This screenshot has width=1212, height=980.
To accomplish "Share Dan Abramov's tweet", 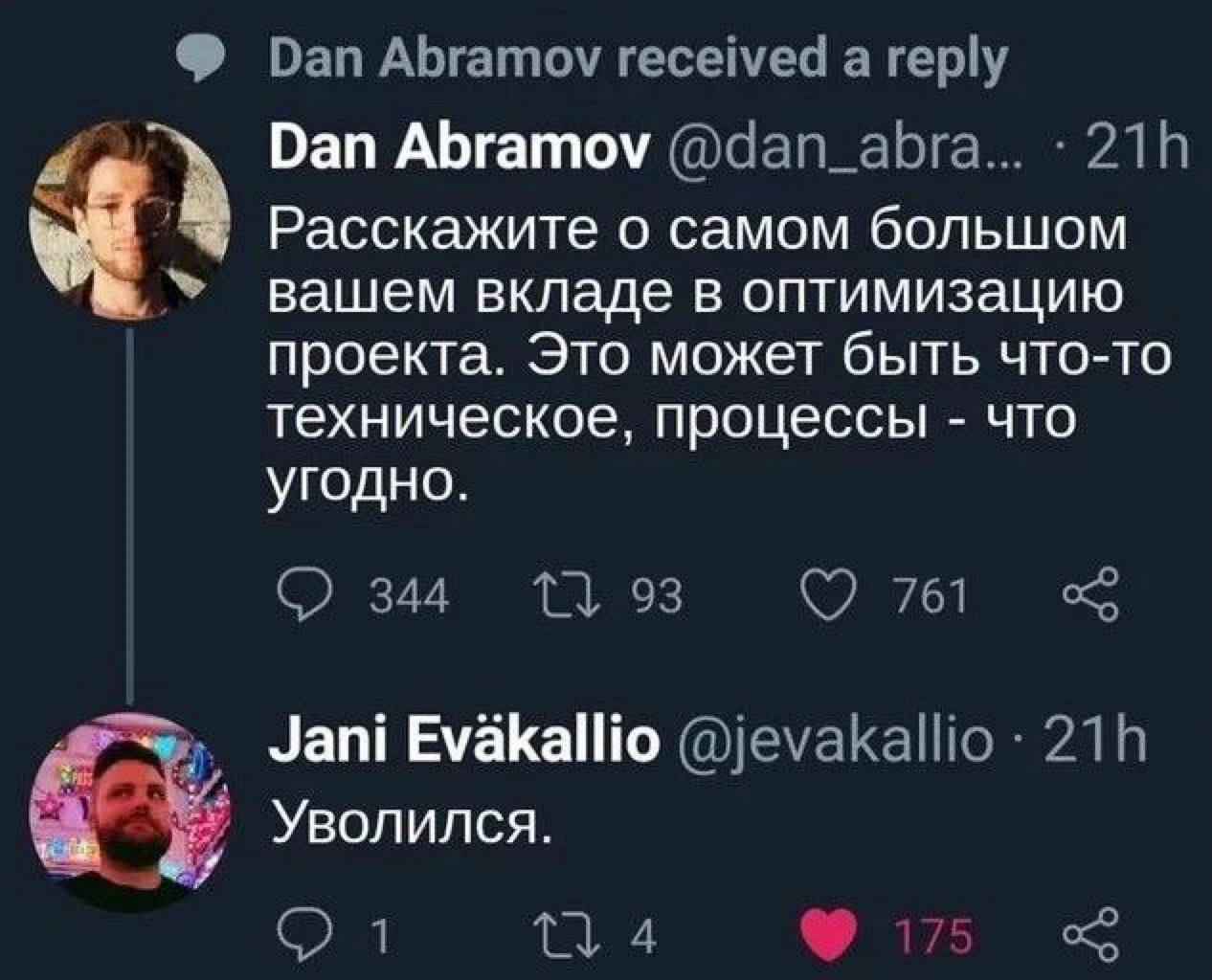I will click(1091, 595).
